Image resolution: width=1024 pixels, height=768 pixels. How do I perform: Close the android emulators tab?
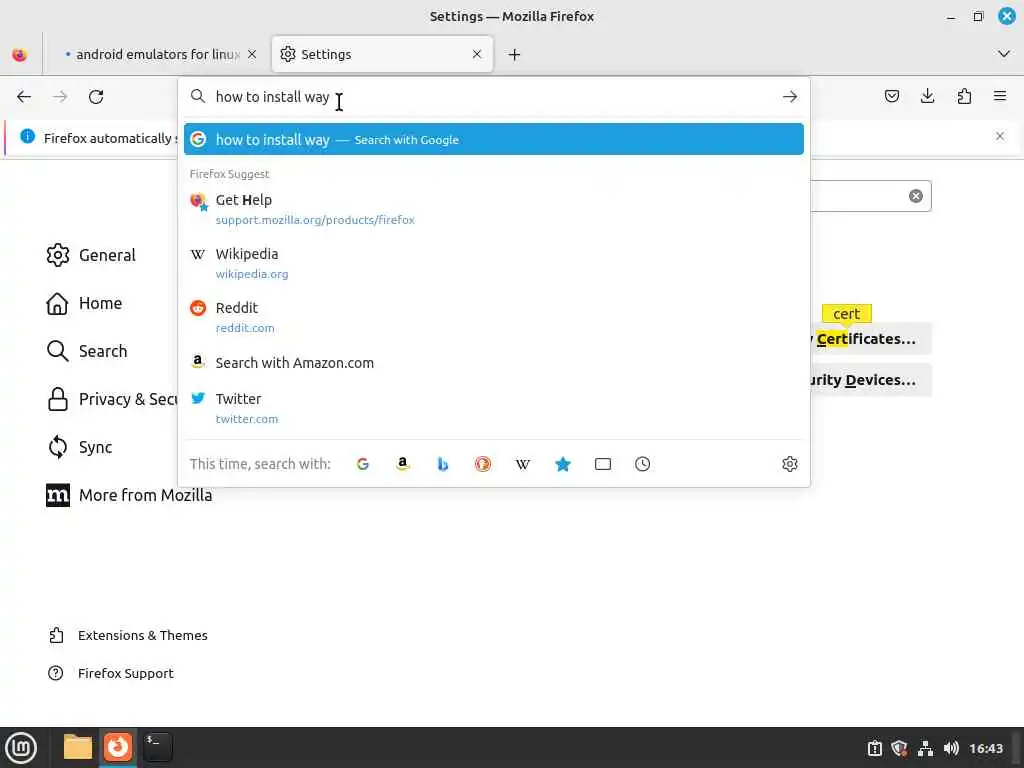click(x=252, y=54)
